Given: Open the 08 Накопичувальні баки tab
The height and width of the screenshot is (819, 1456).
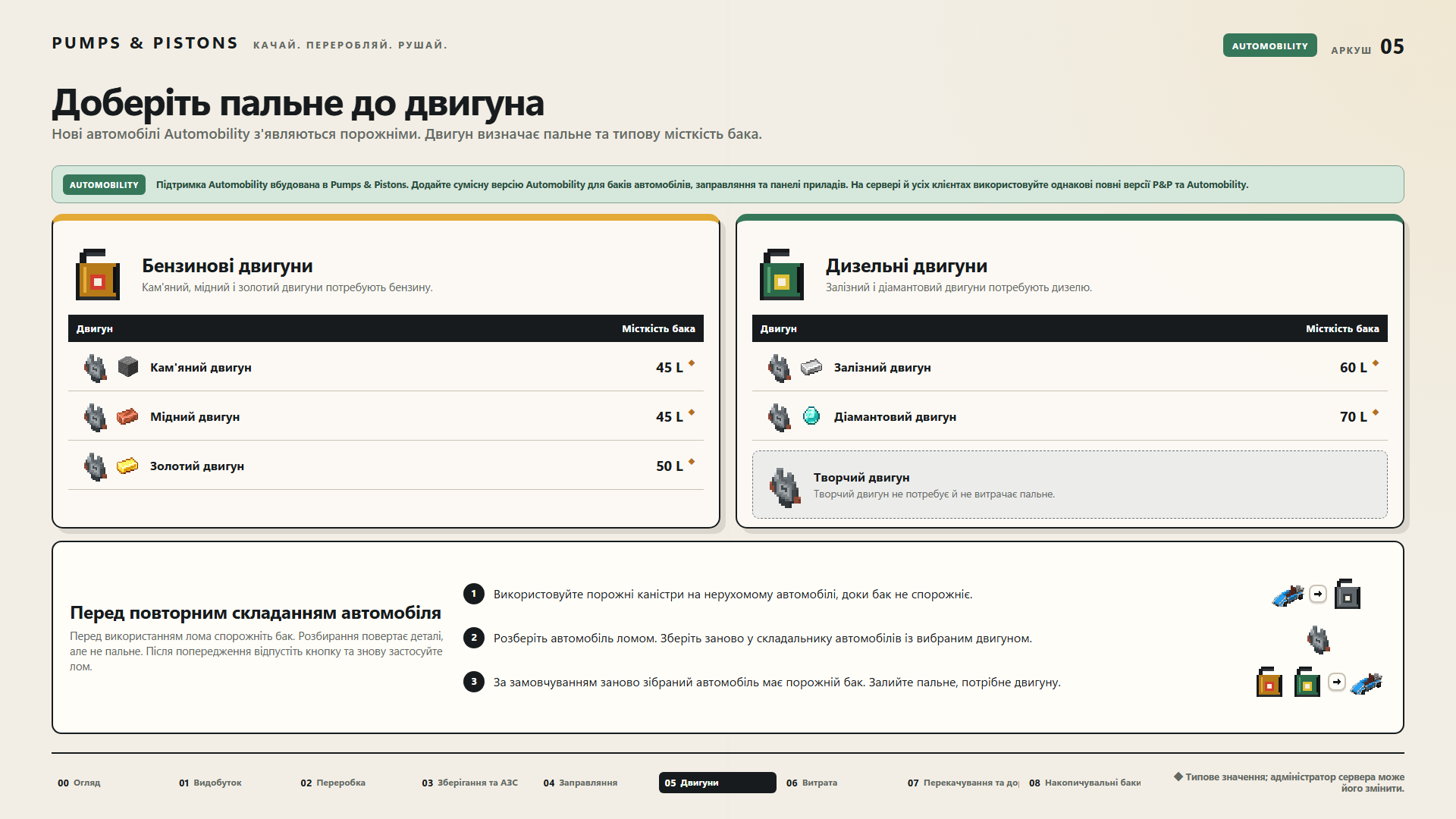Looking at the screenshot, I should 1081,783.
